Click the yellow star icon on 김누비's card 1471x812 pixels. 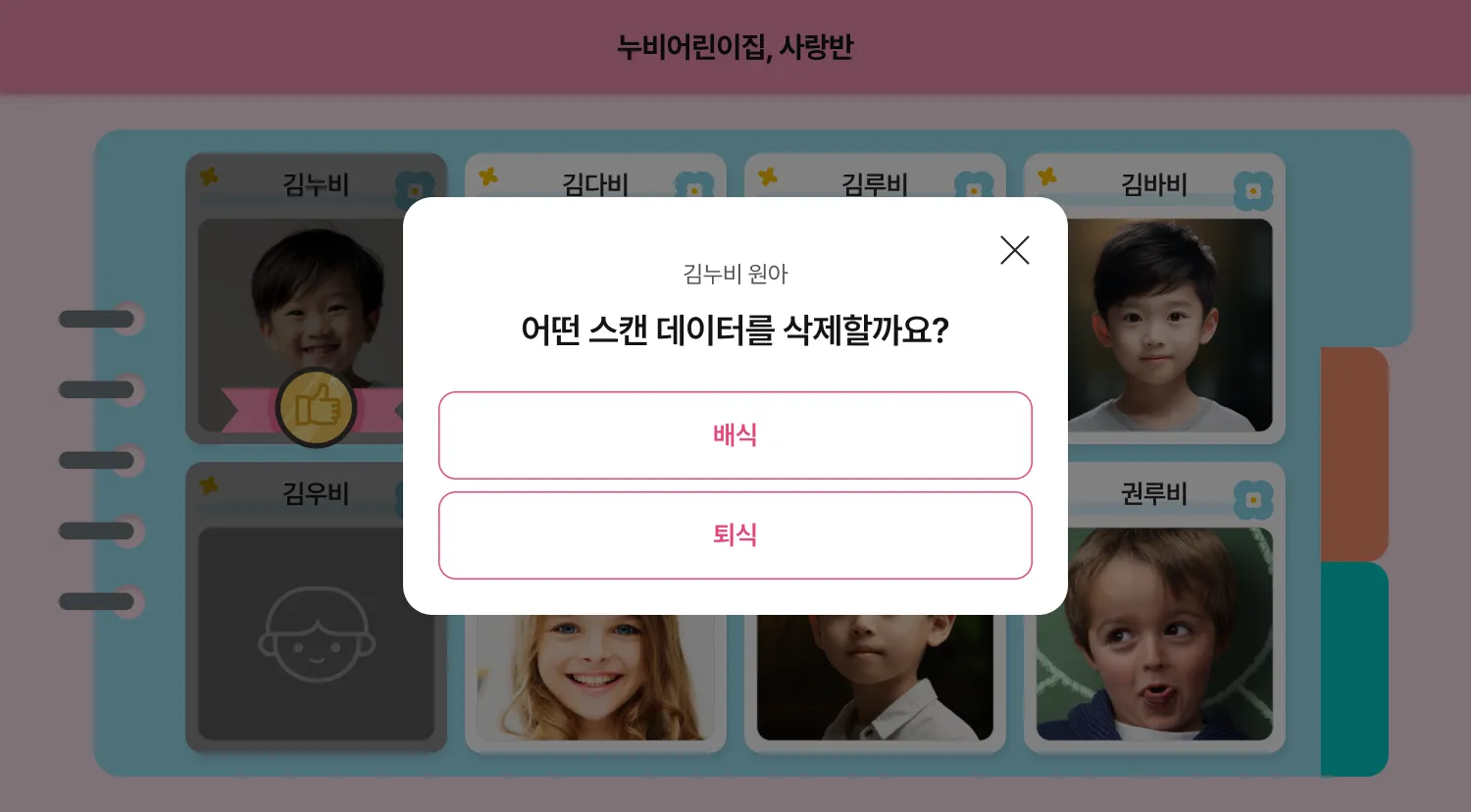pos(209,178)
